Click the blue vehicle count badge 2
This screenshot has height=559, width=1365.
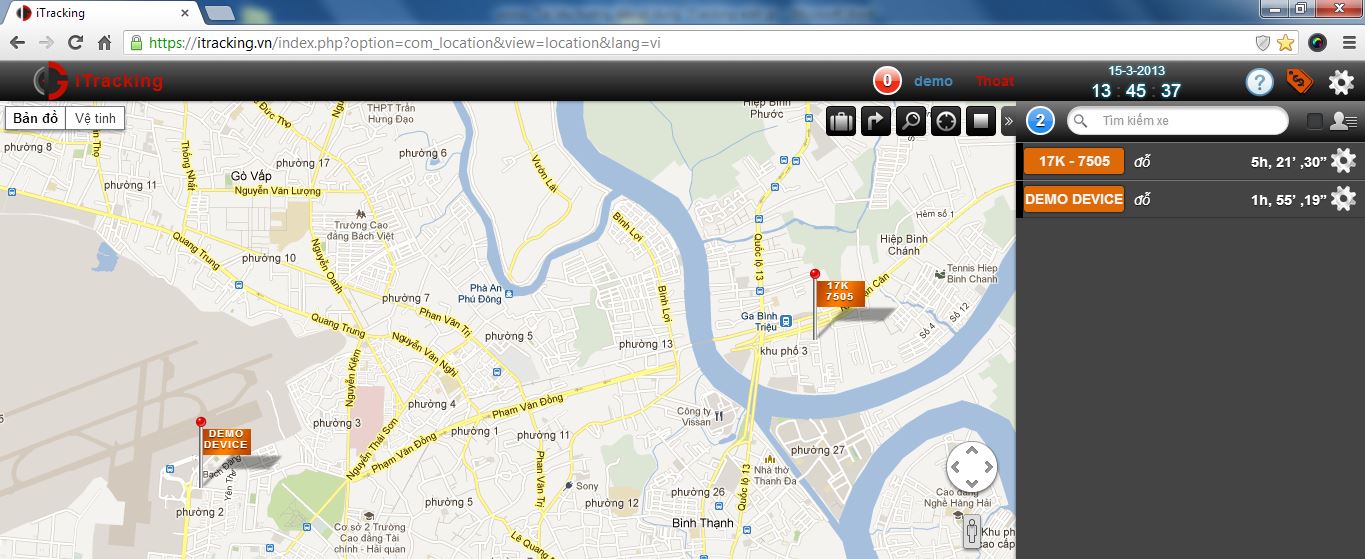click(x=1040, y=121)
